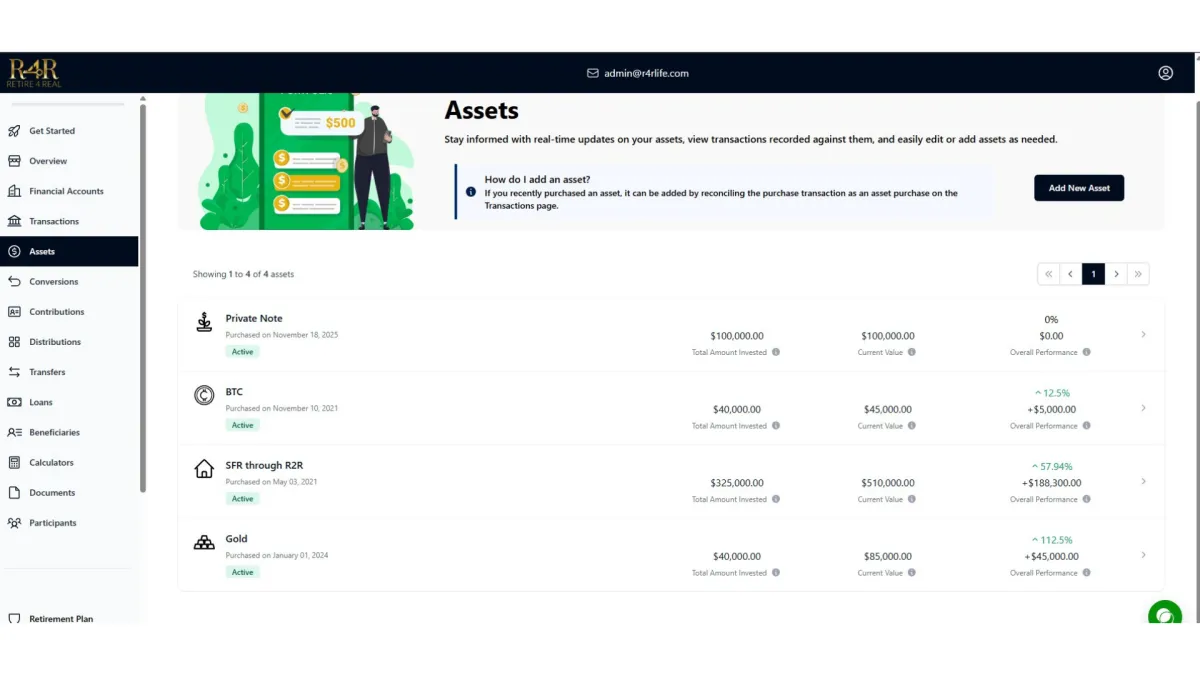The height and width of the screenshot is (675, 1200).
Task: Click the Active badge under Gold
Action: point(242,572)
